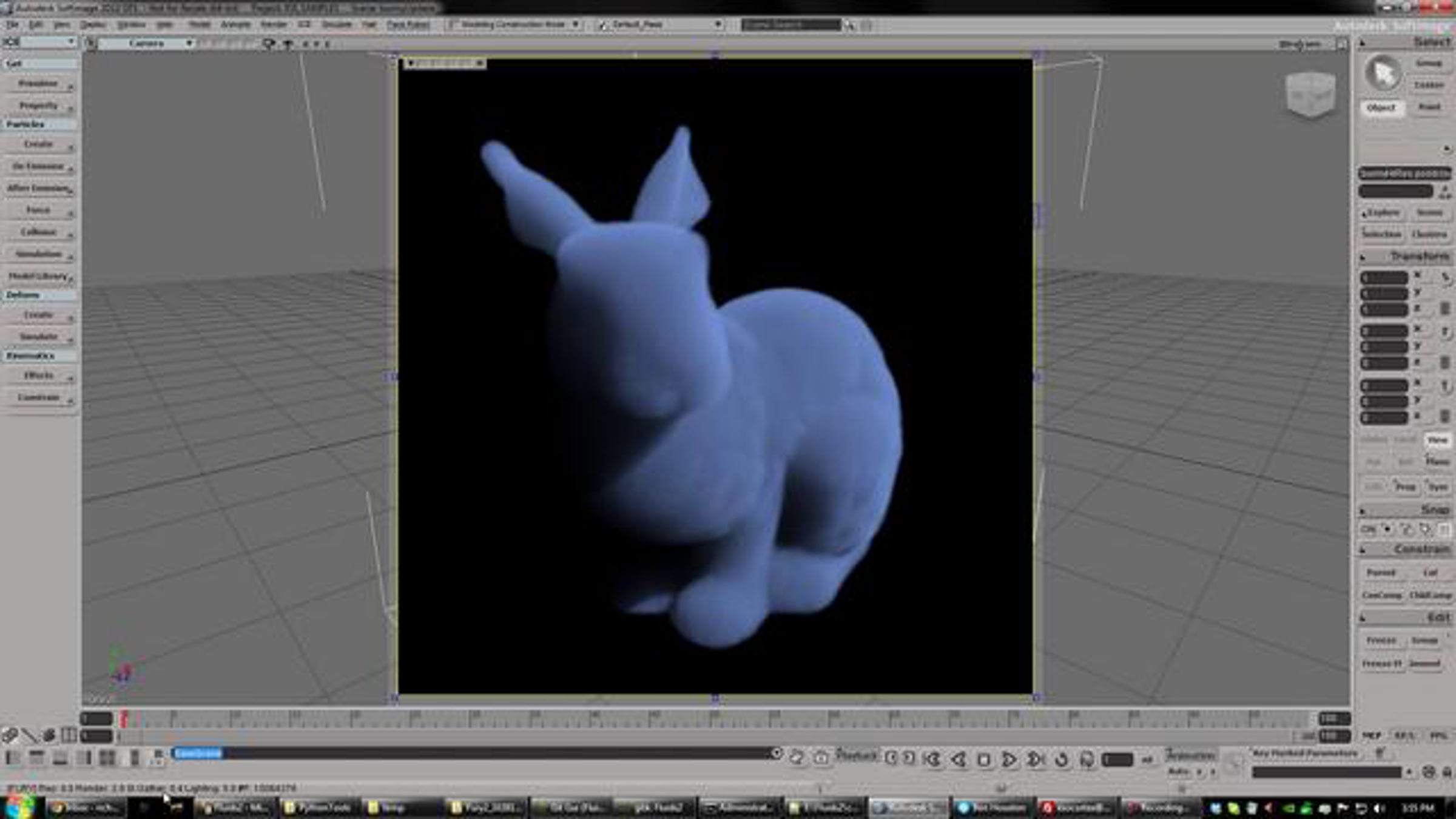Viewport: 1456px width, 819px height.
Task: Enable the Point selection filter
Action: coord(1429,107)
